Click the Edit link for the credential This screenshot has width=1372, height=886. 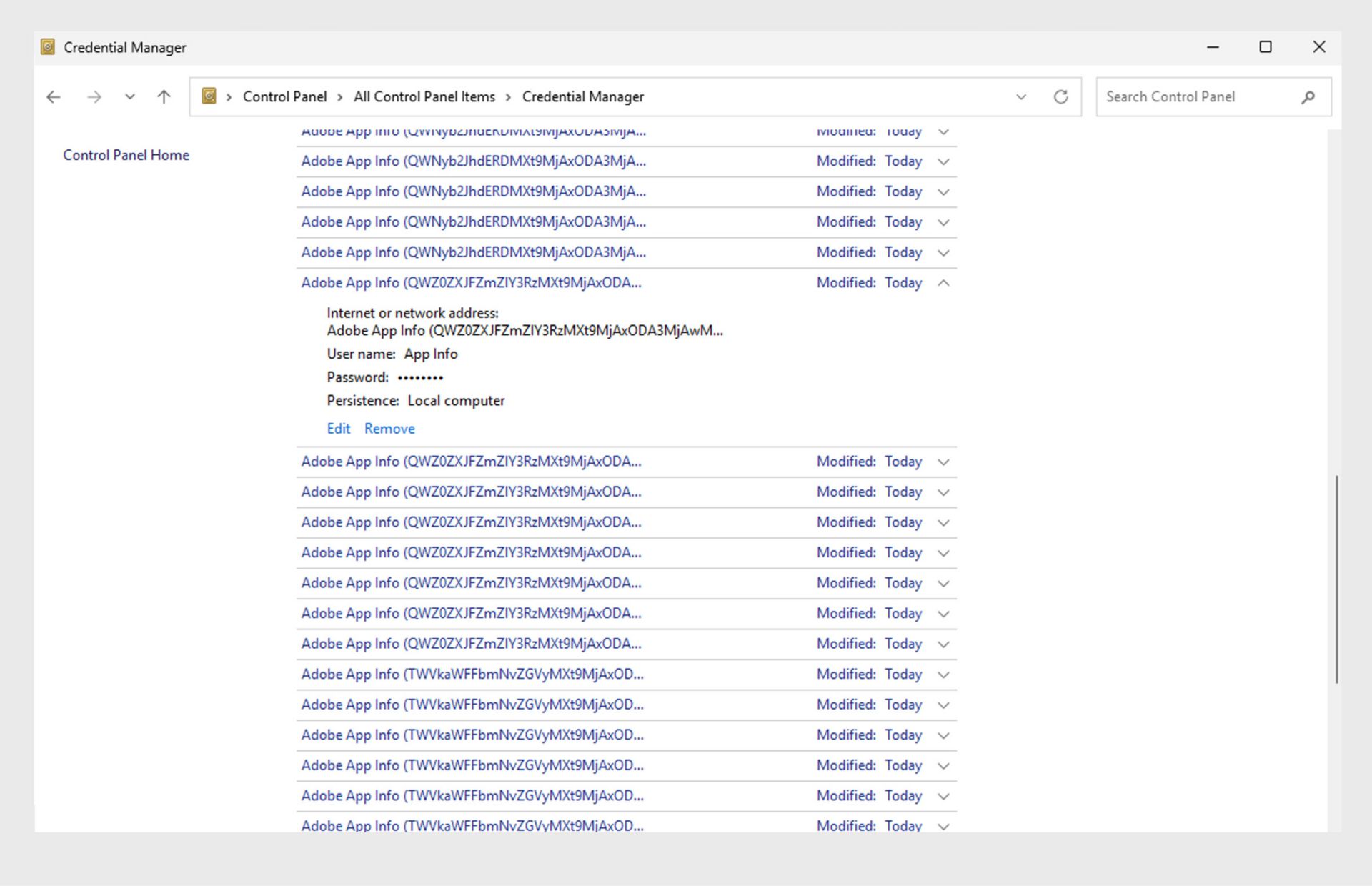coord(338,429)
